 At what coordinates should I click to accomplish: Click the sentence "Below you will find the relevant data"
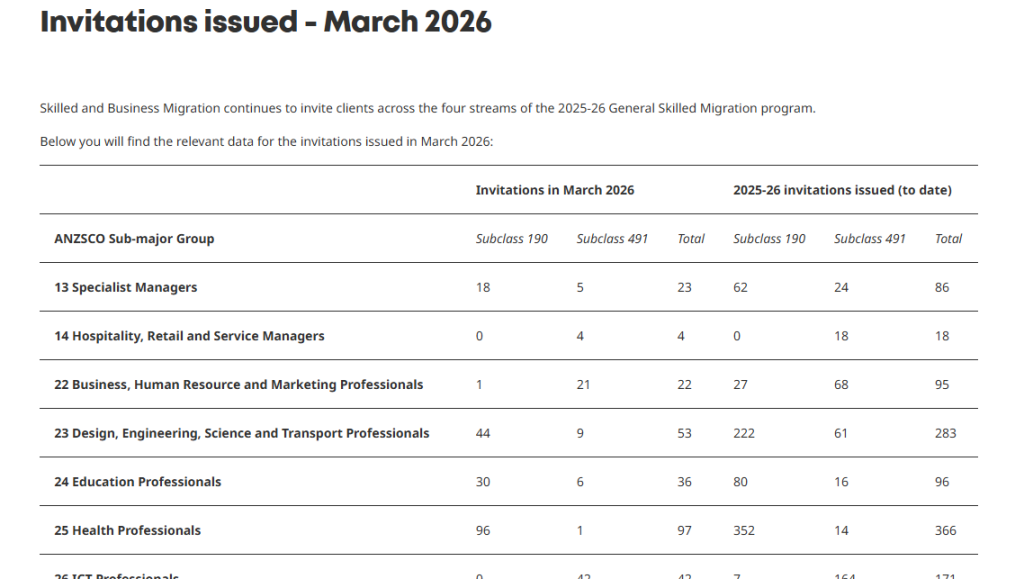pos(267,141)
